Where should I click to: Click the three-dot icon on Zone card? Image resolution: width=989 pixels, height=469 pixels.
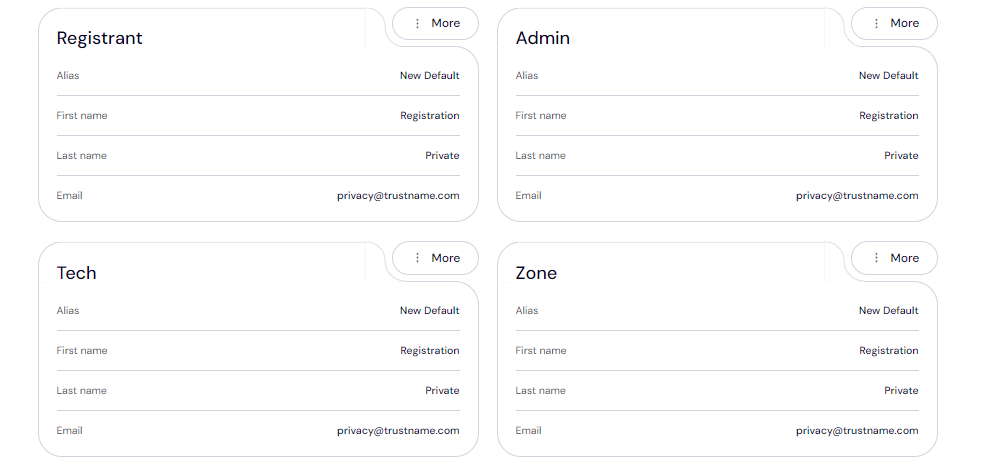(x=876, y=258)
